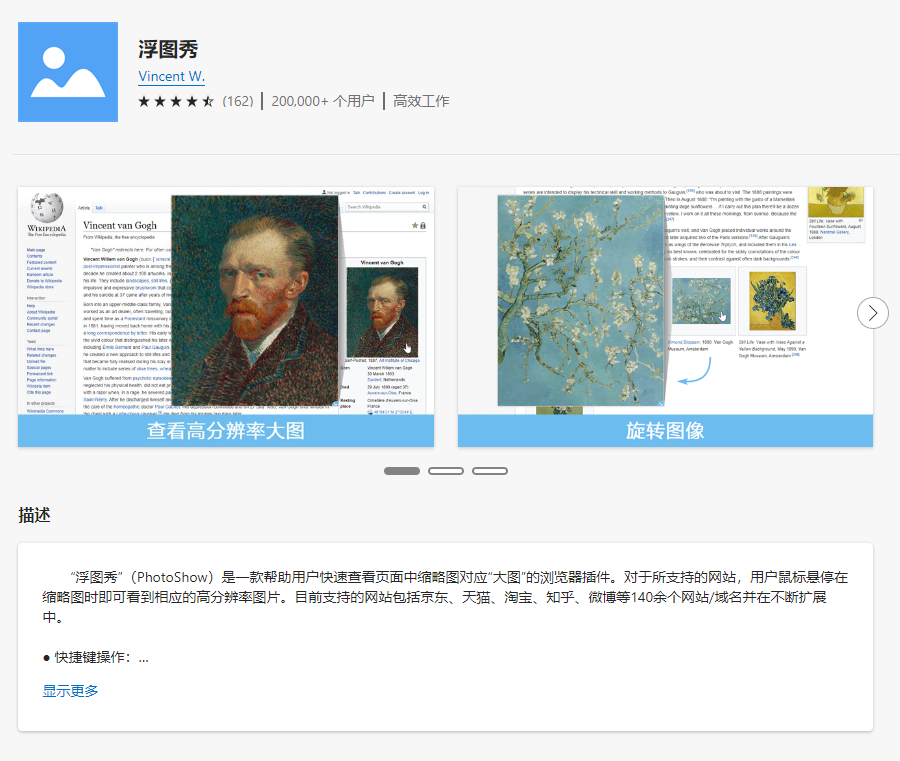Click the 浮图秀 extension logo icon
This screenshot has width=900, height=761.
pyautogui.click(x=68, y=72)
